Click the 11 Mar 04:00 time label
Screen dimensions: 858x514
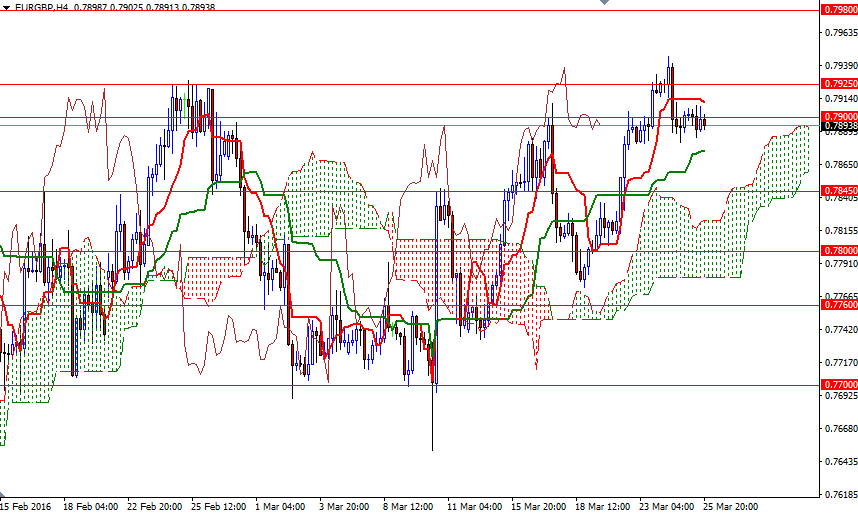[474, 507]
